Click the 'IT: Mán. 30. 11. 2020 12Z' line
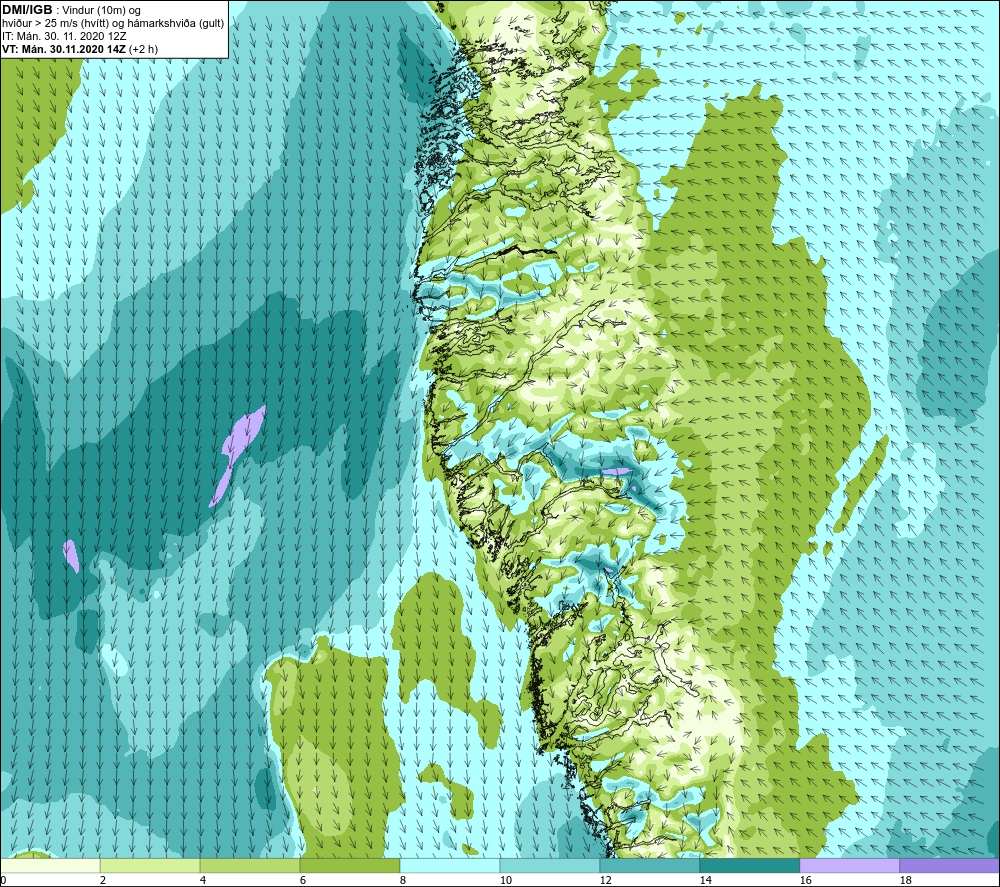The width and height of the screenshot is (1000, 887). tap(62, 36)
